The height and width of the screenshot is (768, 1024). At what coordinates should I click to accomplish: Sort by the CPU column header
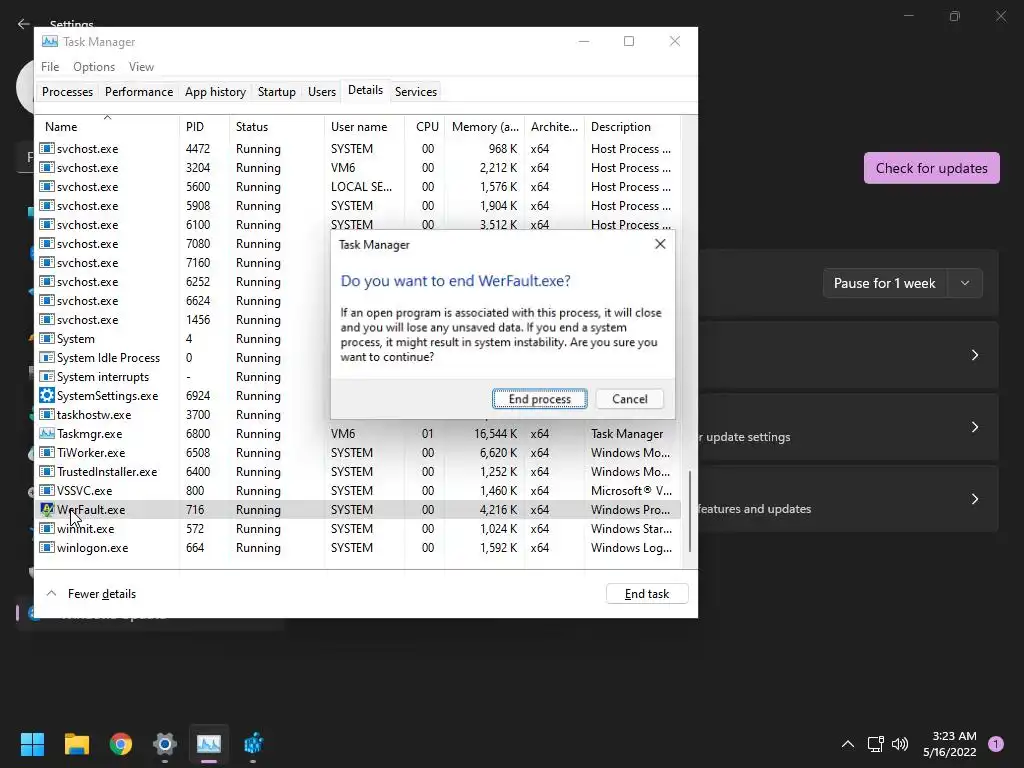coord(425,127)
